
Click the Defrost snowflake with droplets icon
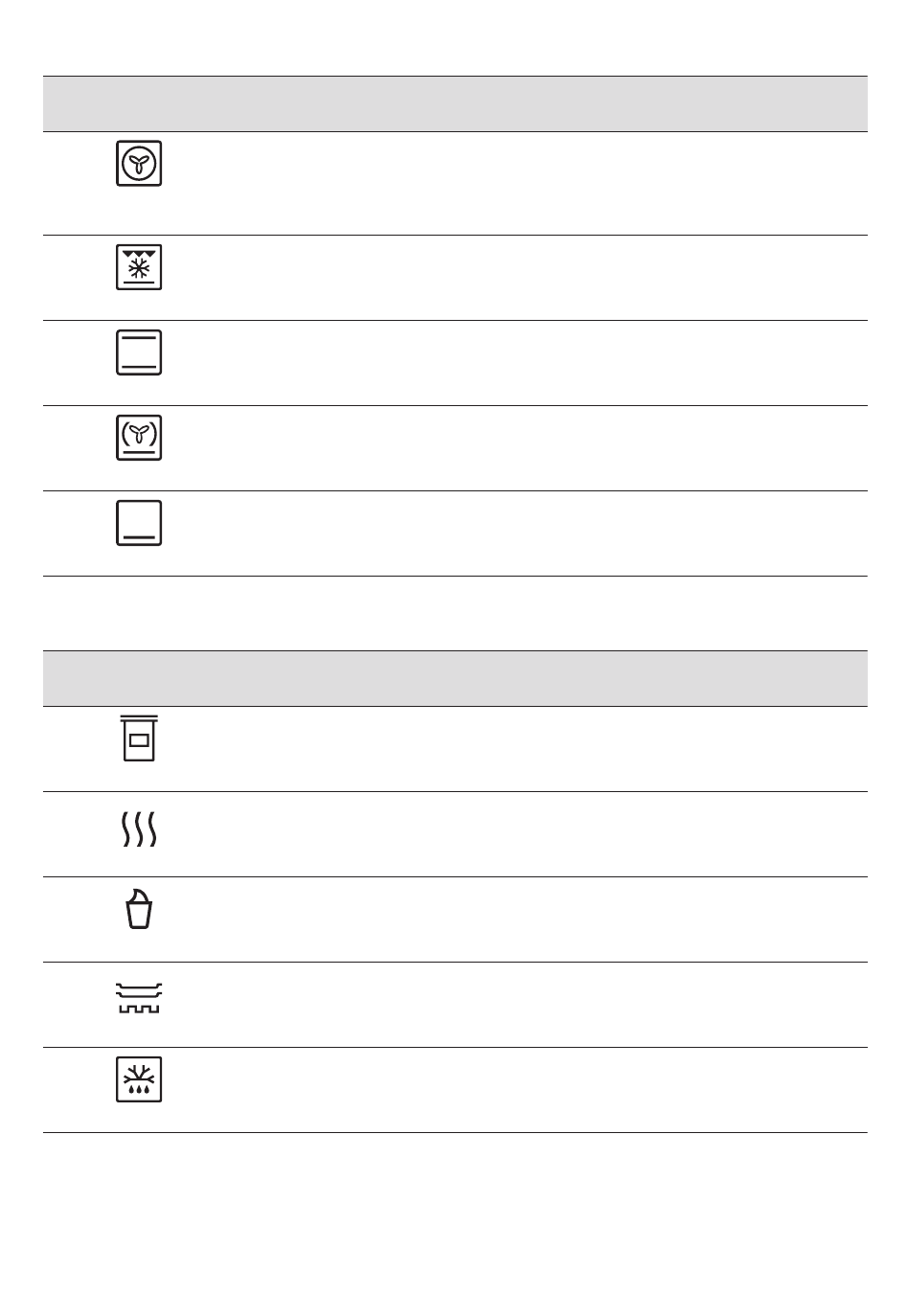click(139, 1079)
